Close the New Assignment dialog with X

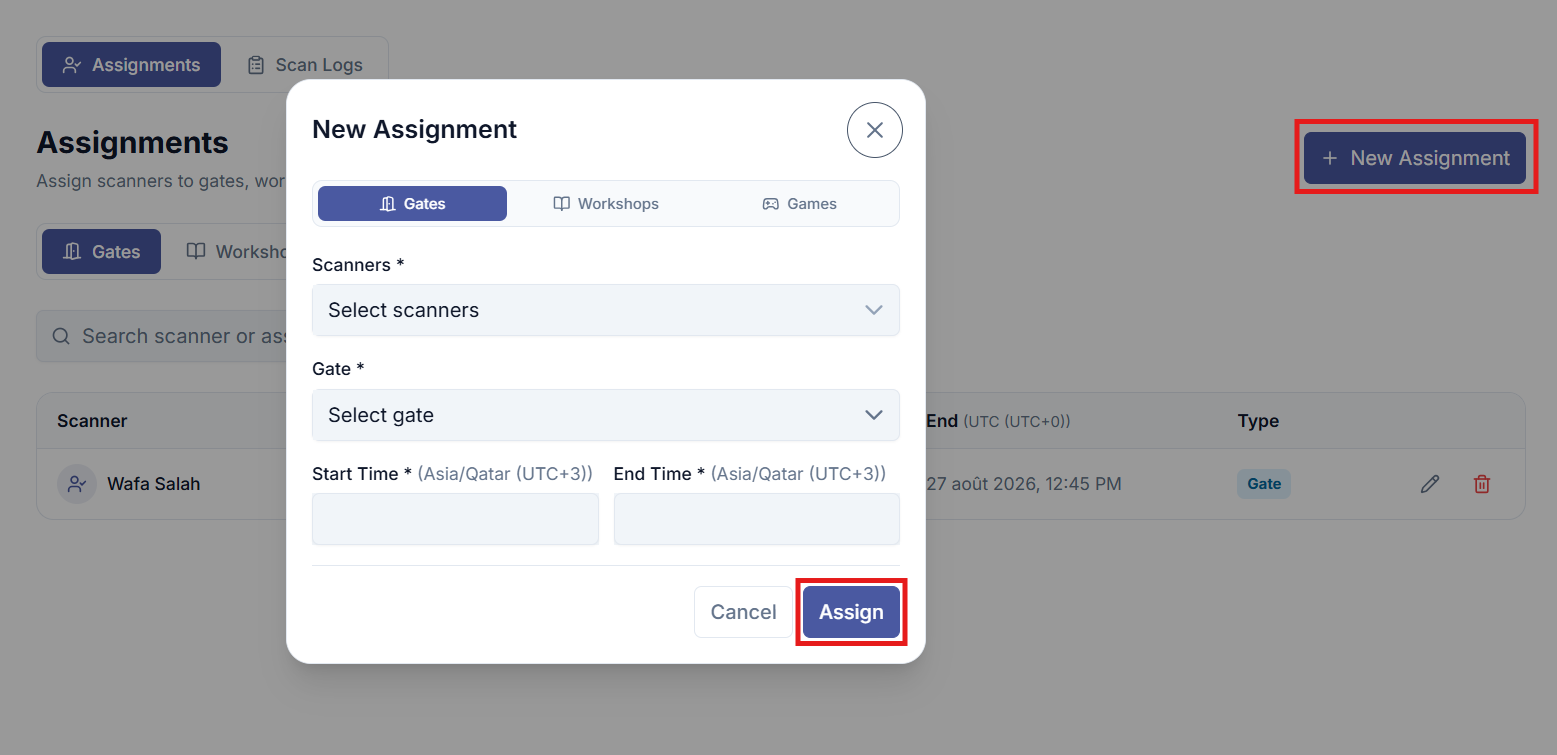coord(875,130)
